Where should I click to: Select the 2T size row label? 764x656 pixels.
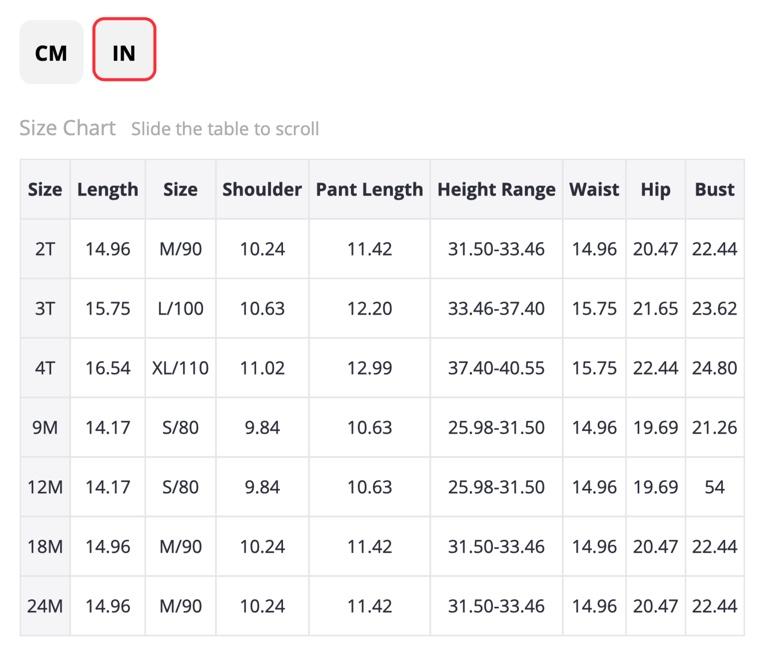coord(45,249)
